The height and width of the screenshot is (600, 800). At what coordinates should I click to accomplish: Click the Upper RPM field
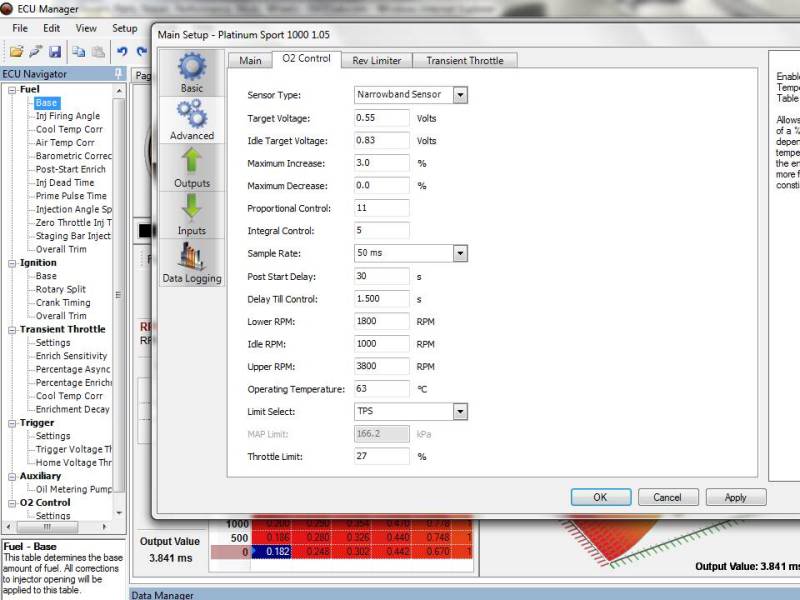coord(382,366)
